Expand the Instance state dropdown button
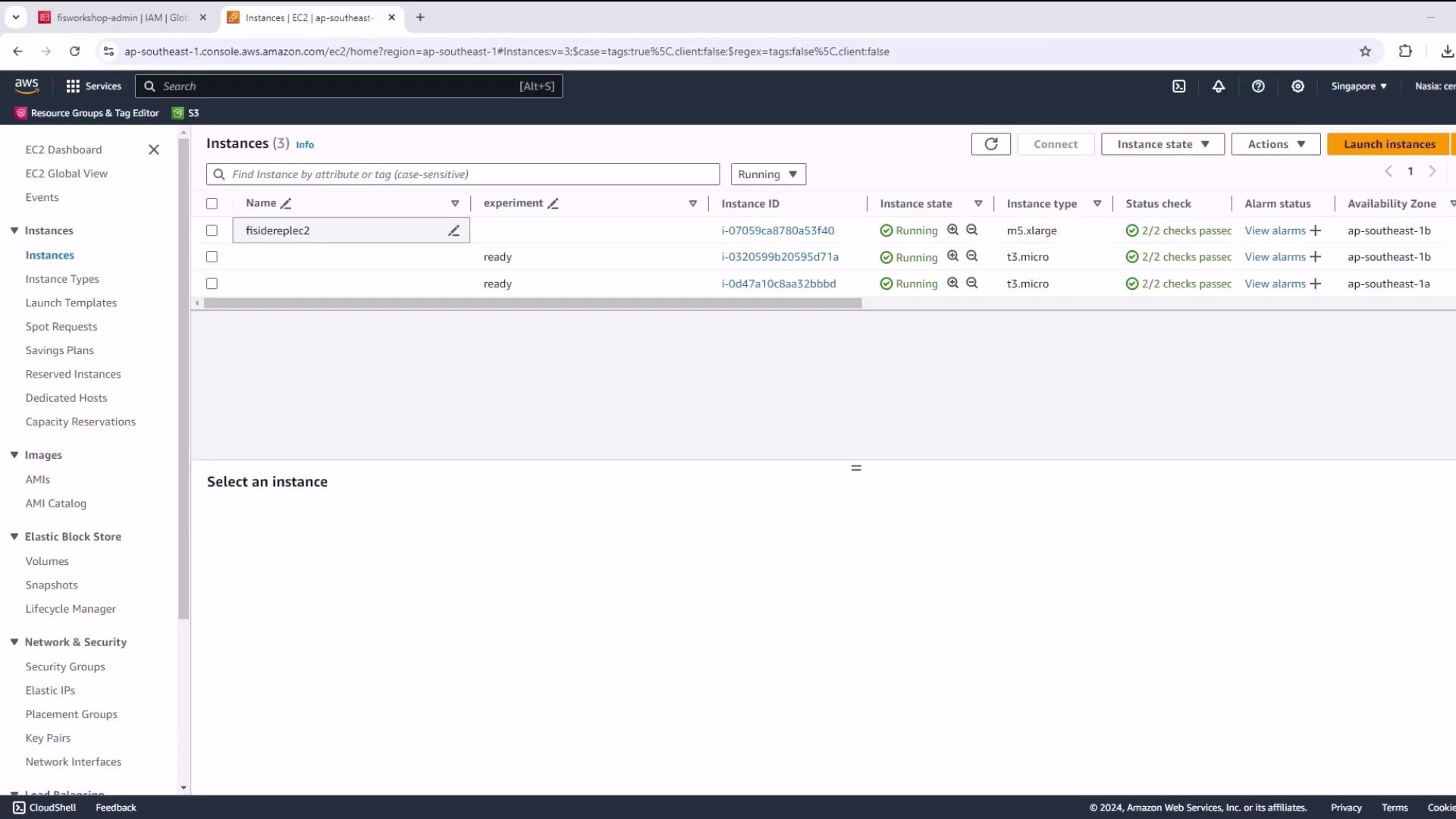Image resolution: width=1456 pixels, height=819 pixels. point(1162,144)
